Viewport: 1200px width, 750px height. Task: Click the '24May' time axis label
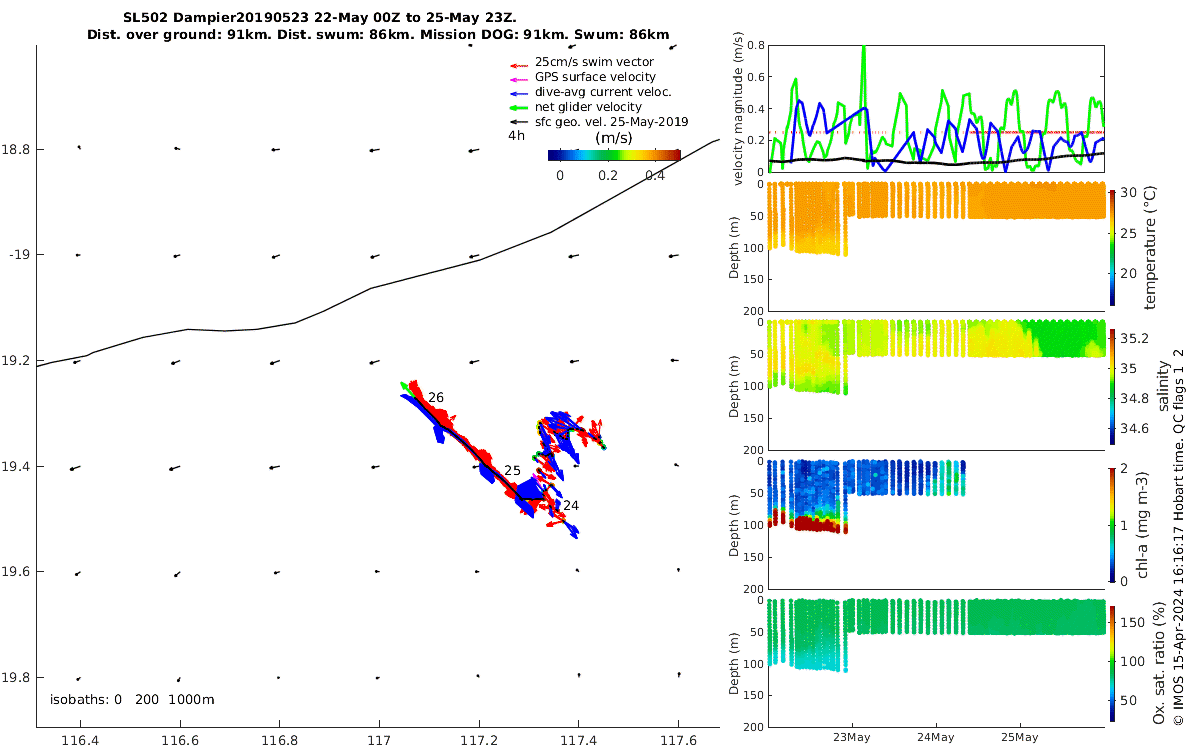tap(936, 738)
